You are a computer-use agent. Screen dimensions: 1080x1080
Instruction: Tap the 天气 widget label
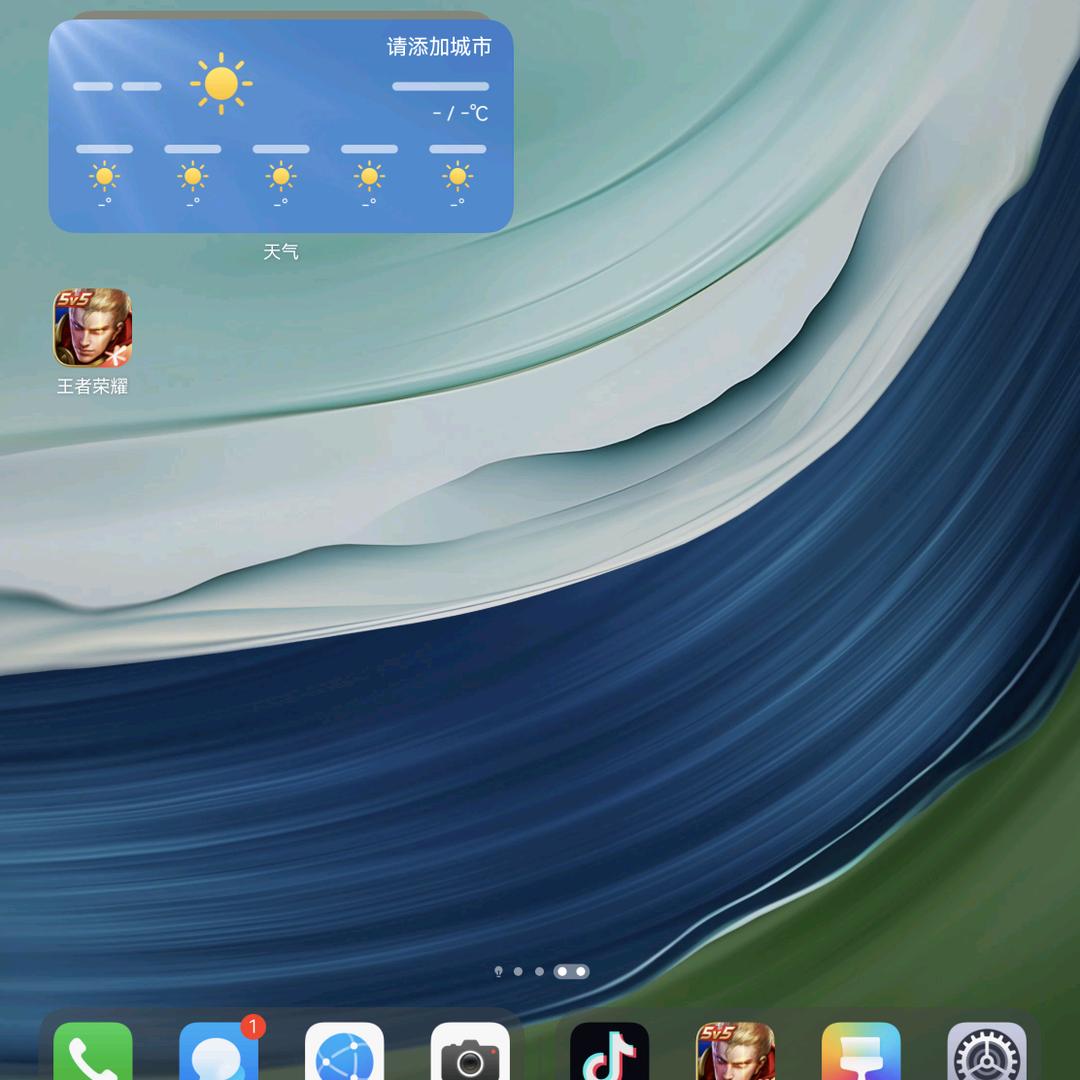tap(281, 252)
